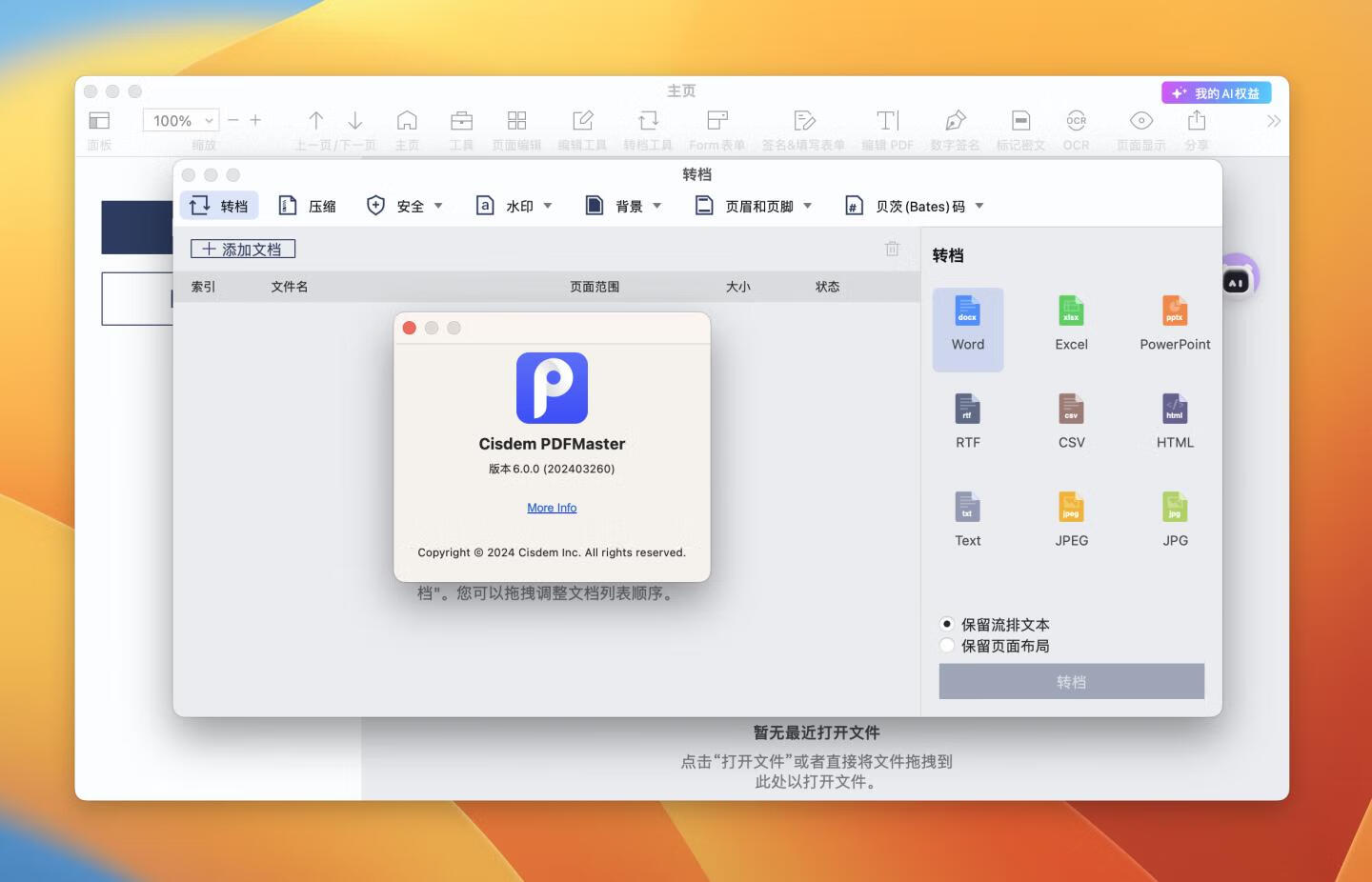The width and height of the screenshot is (1372, 882).
Task: Open the 我的 AI 权益 button
Action: pyautogui.click(x=1216, y=93)
